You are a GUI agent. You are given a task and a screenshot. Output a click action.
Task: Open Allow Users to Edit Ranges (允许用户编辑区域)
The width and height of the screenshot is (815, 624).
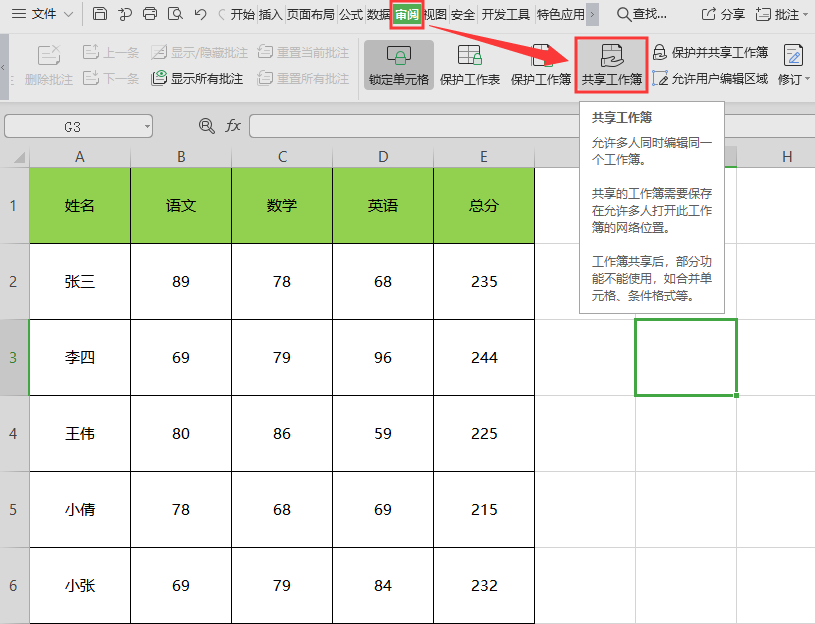710,78
